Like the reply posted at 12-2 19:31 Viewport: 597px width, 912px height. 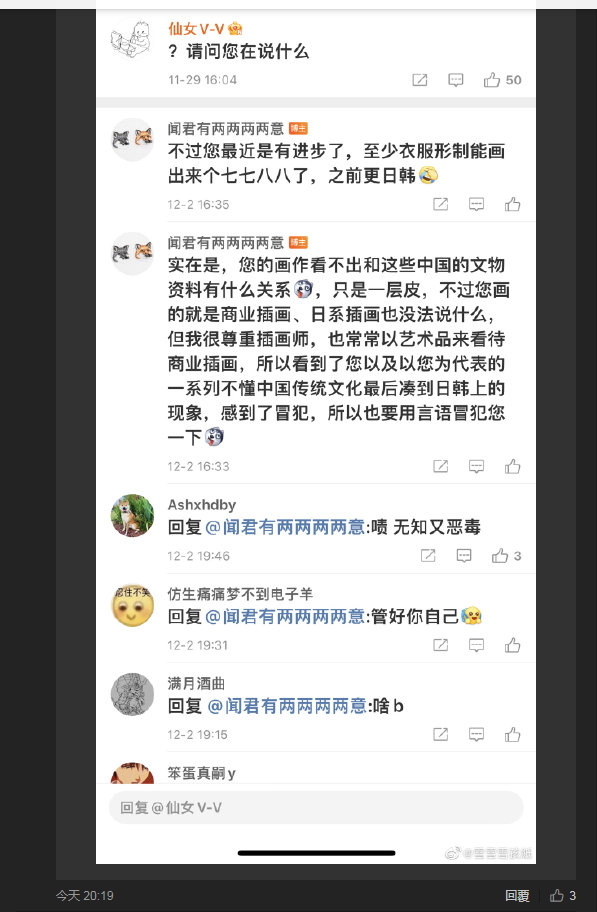tap(513, 645)
